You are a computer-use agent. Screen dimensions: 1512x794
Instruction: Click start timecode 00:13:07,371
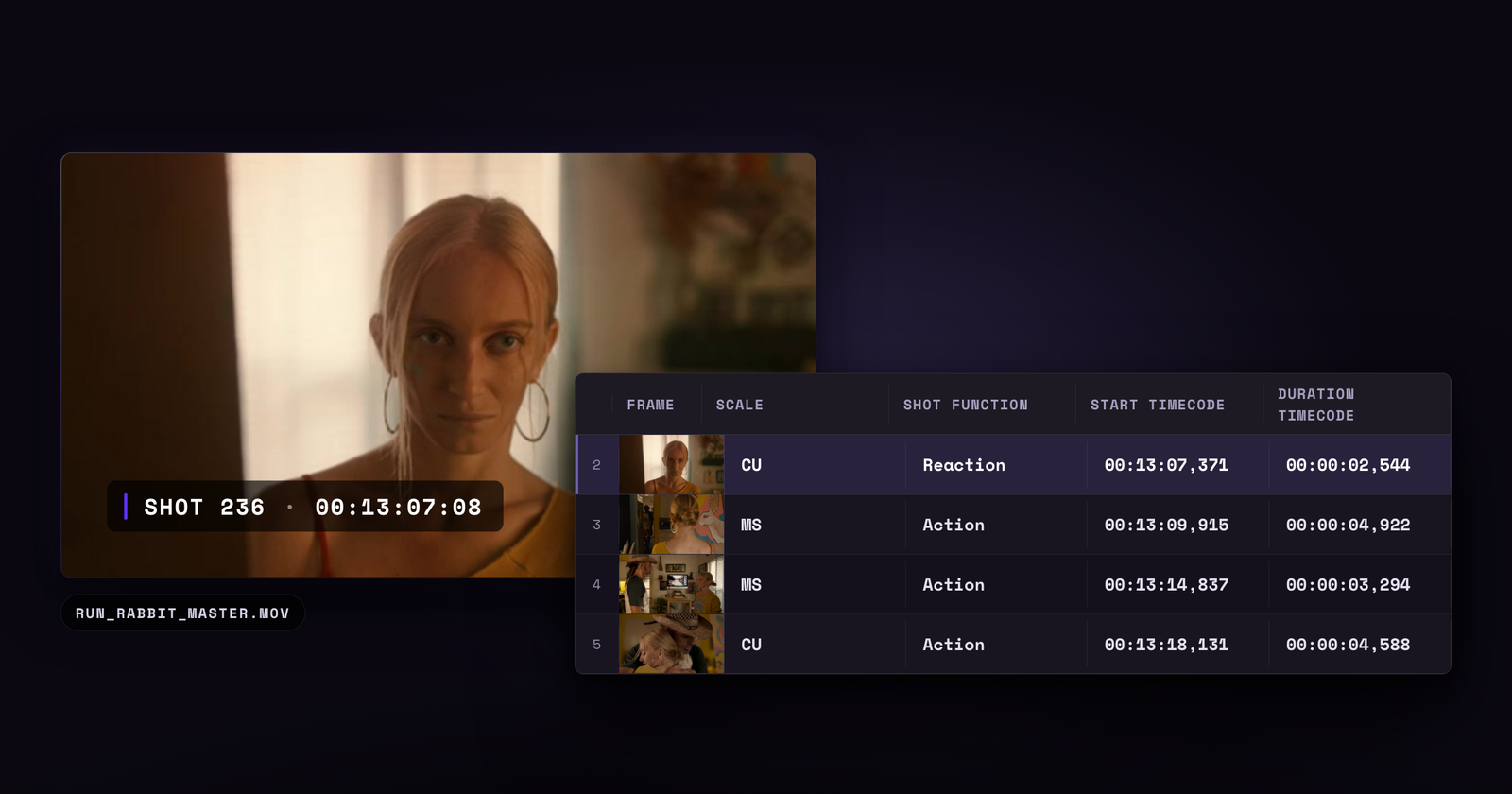[1166, 465]
